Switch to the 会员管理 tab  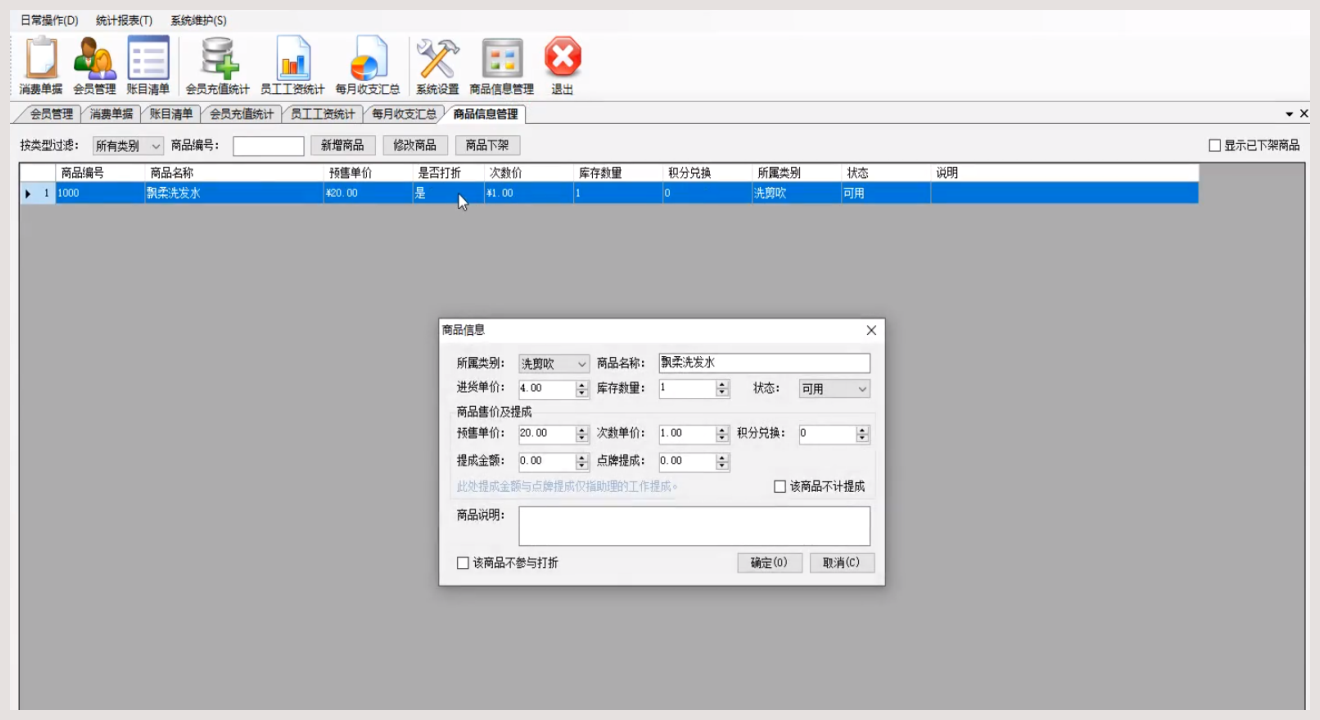tap(51, 114)
